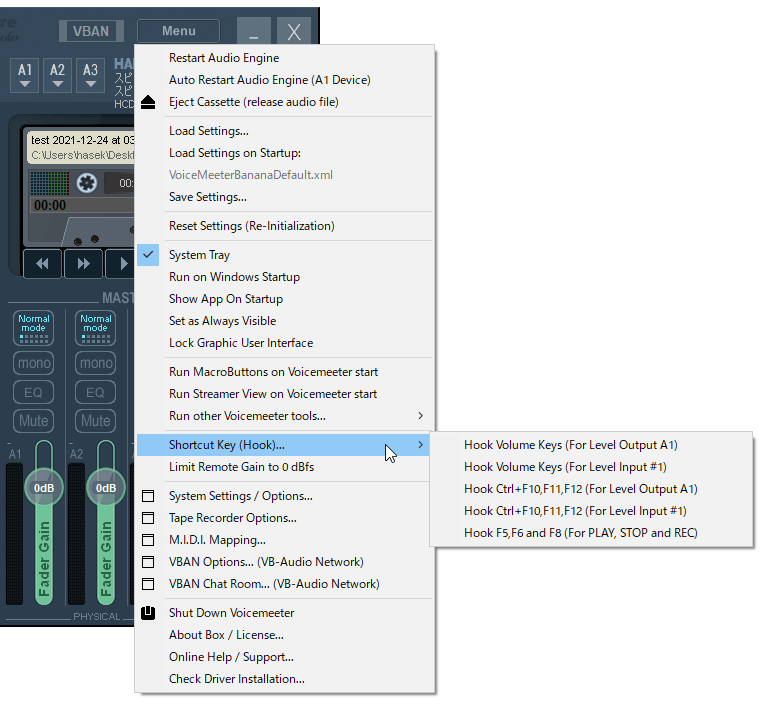Choose Reset Settings (Re-Initialization)
766x706 pixels.
284,226
